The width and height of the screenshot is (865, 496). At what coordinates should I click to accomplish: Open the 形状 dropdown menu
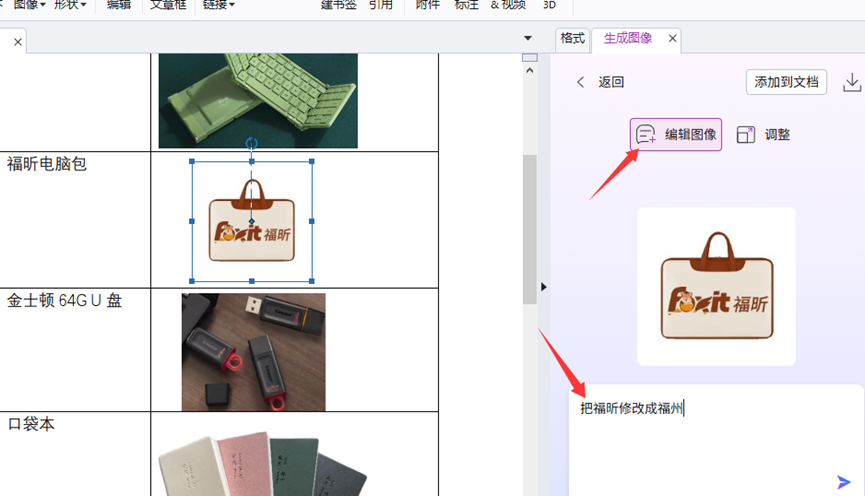[69, 5]
